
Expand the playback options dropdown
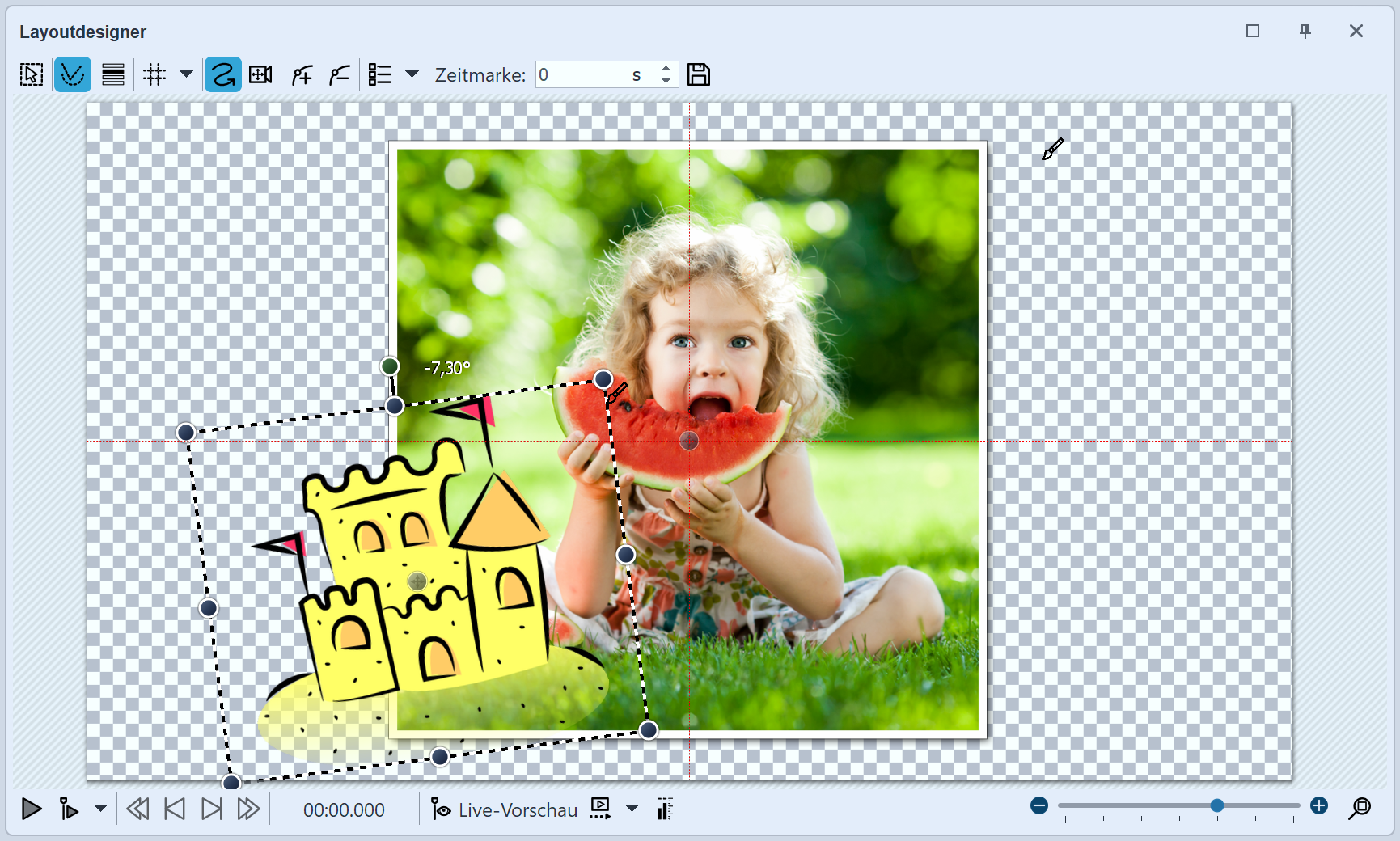coord(100,809)
